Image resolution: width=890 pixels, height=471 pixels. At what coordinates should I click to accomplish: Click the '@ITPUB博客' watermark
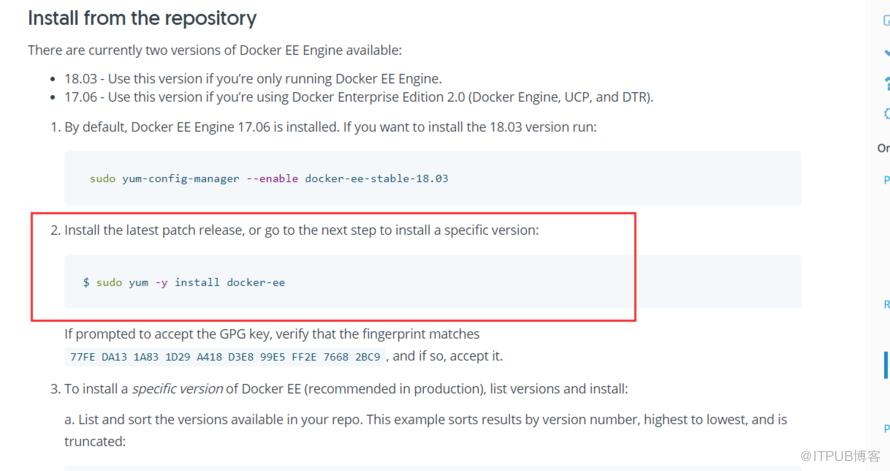point(840,456)
